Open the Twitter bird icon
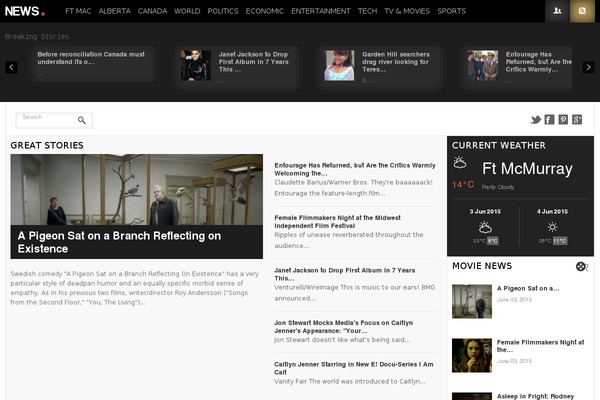600x400 pixels. pos(535,120)
